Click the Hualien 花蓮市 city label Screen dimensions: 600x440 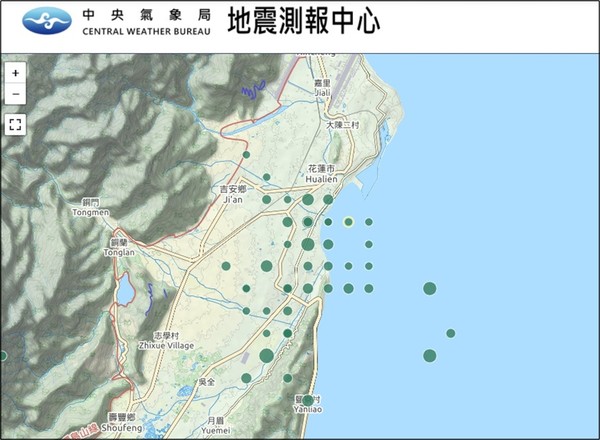321,174
